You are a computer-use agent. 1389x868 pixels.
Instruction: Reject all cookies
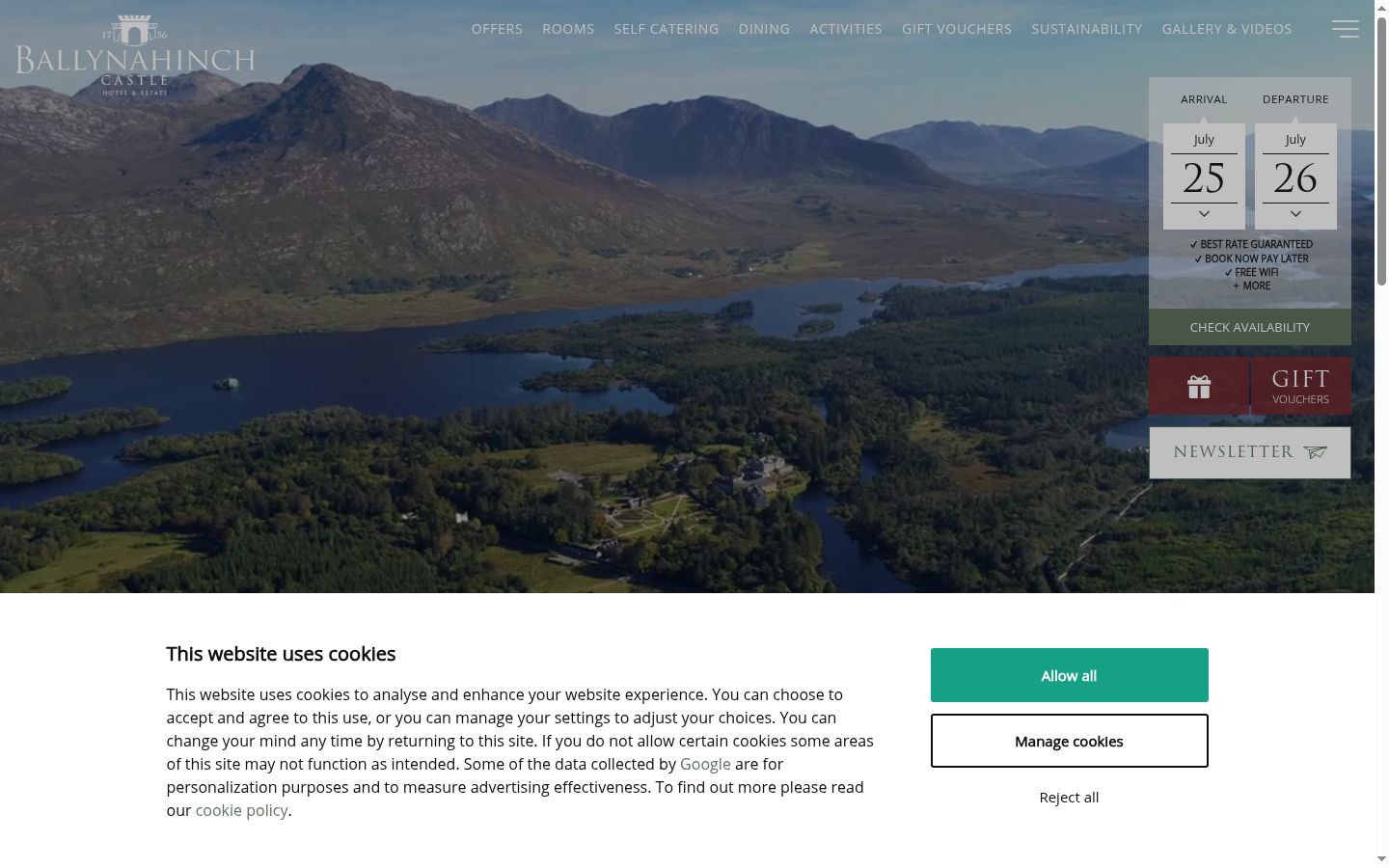1069,797
